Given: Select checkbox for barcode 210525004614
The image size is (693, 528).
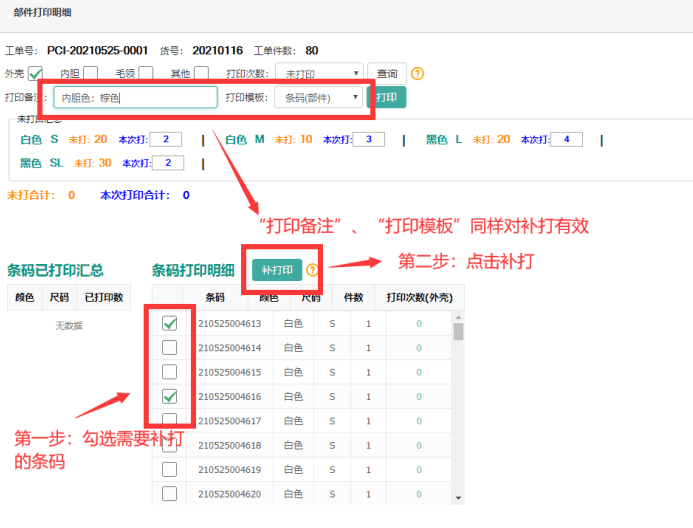Looking at the screenshot, I should [170, 347].
